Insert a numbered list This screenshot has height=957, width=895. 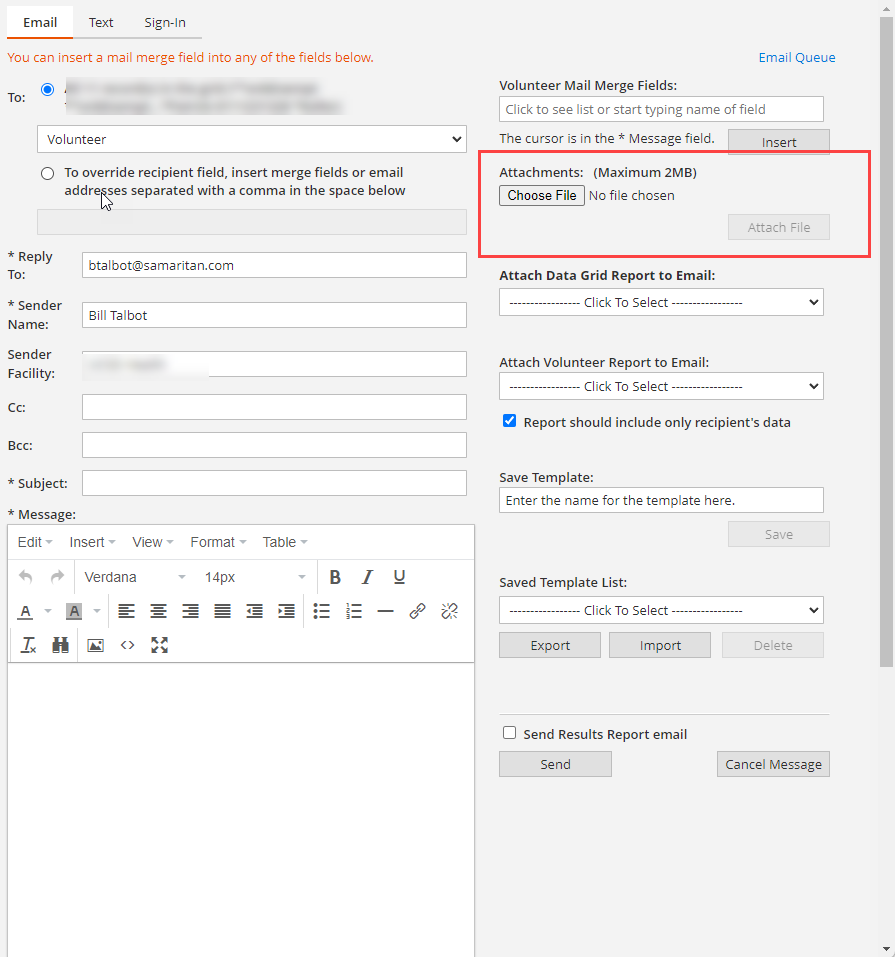pos(354,611)
